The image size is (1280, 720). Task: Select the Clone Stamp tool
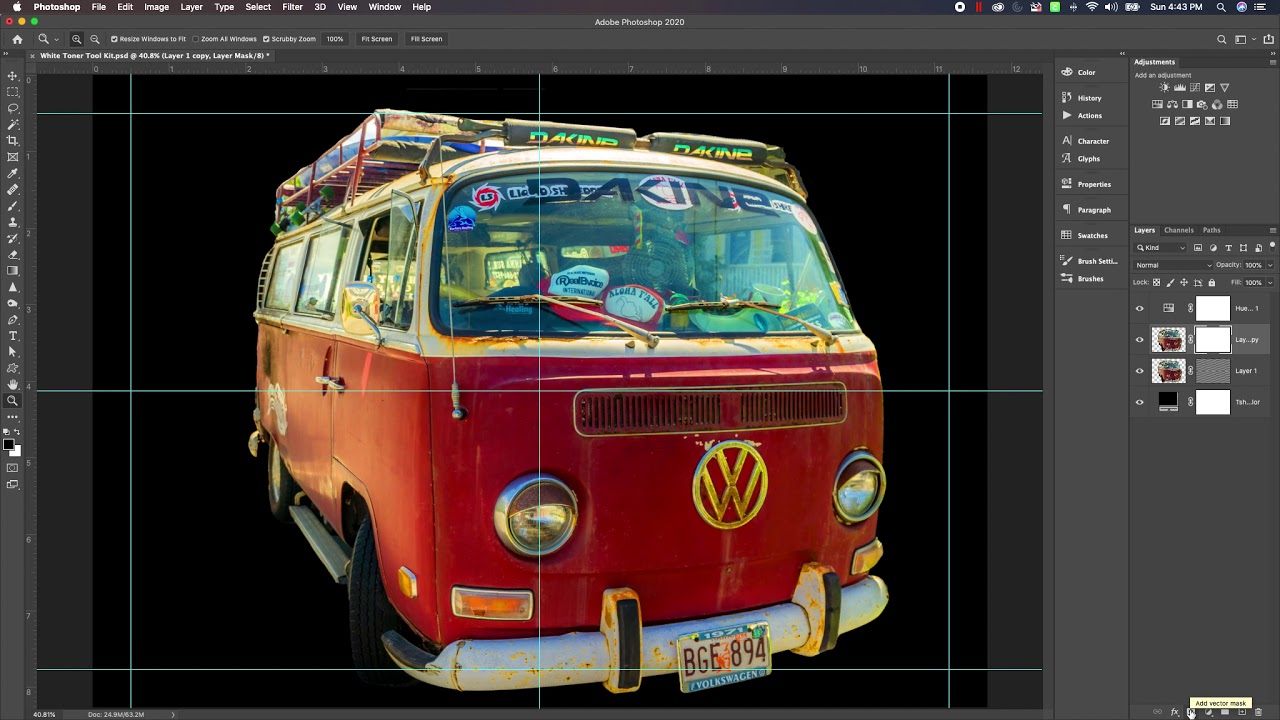13,222
